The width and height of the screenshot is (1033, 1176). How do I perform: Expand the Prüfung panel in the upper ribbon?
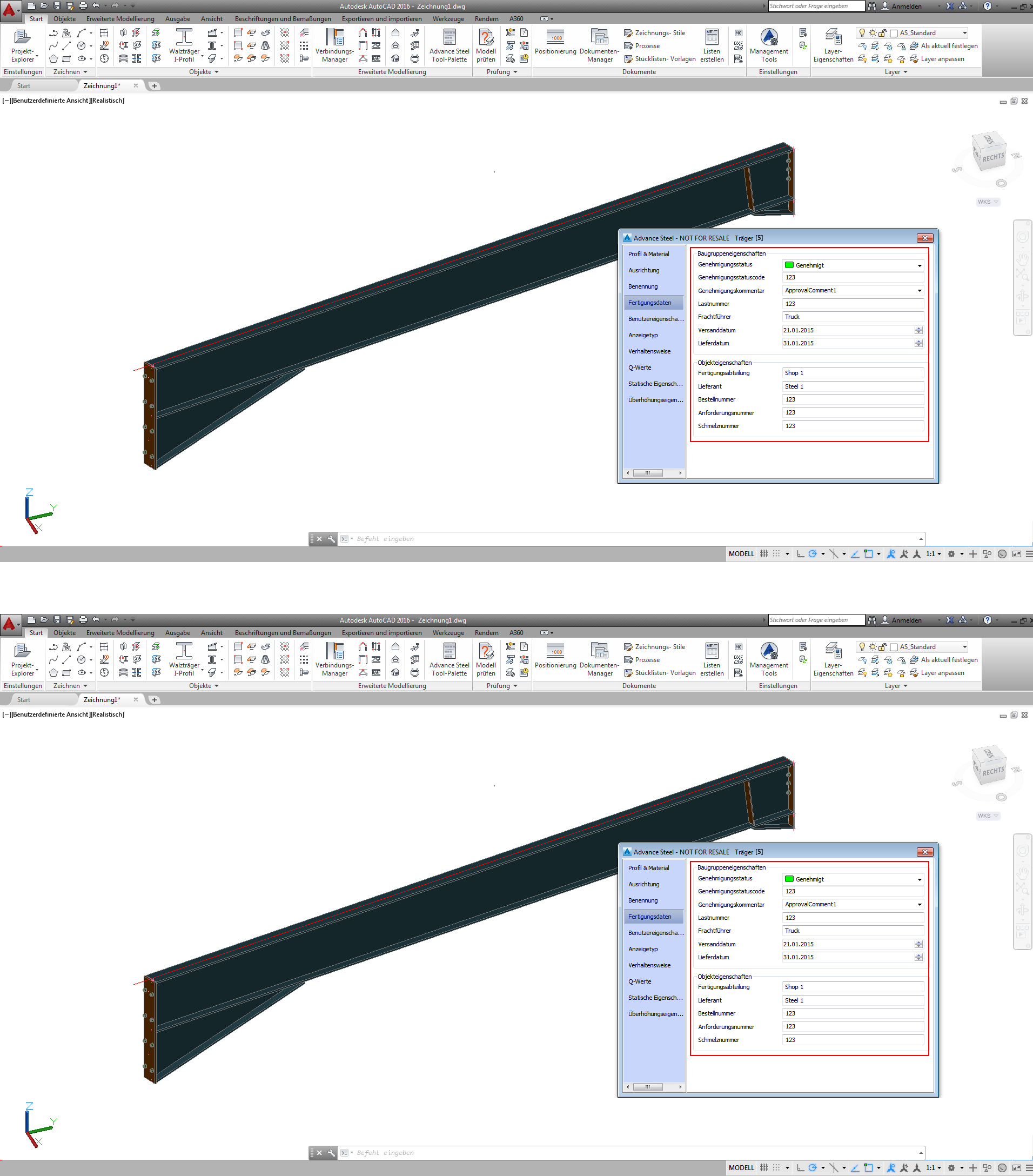pyautogui.click(x=501, y=72)
